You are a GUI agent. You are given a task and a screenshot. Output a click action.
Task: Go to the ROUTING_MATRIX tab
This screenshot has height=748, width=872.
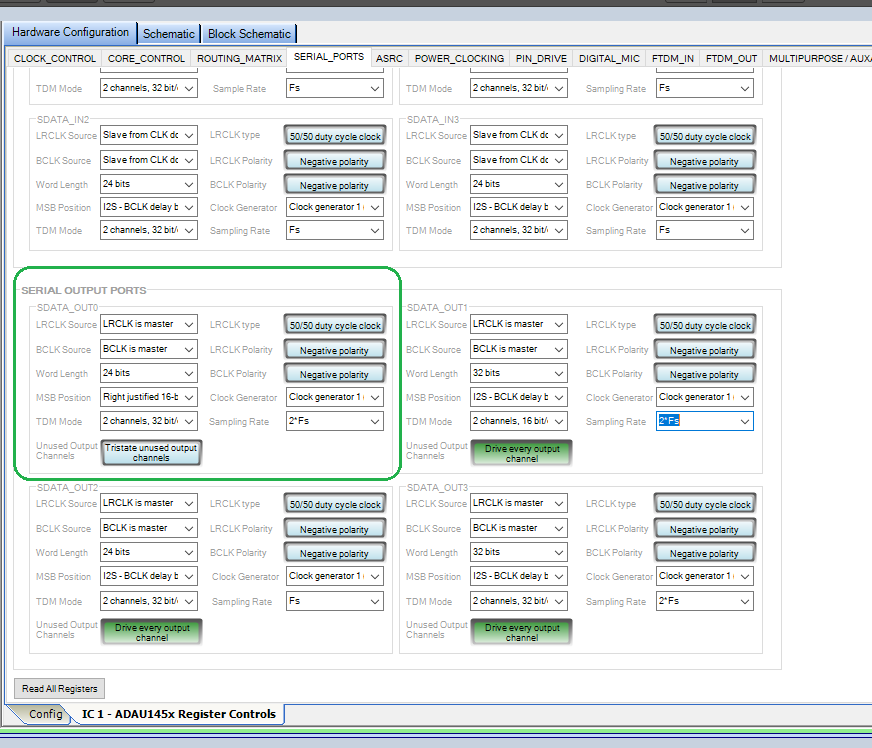point(239,58)
